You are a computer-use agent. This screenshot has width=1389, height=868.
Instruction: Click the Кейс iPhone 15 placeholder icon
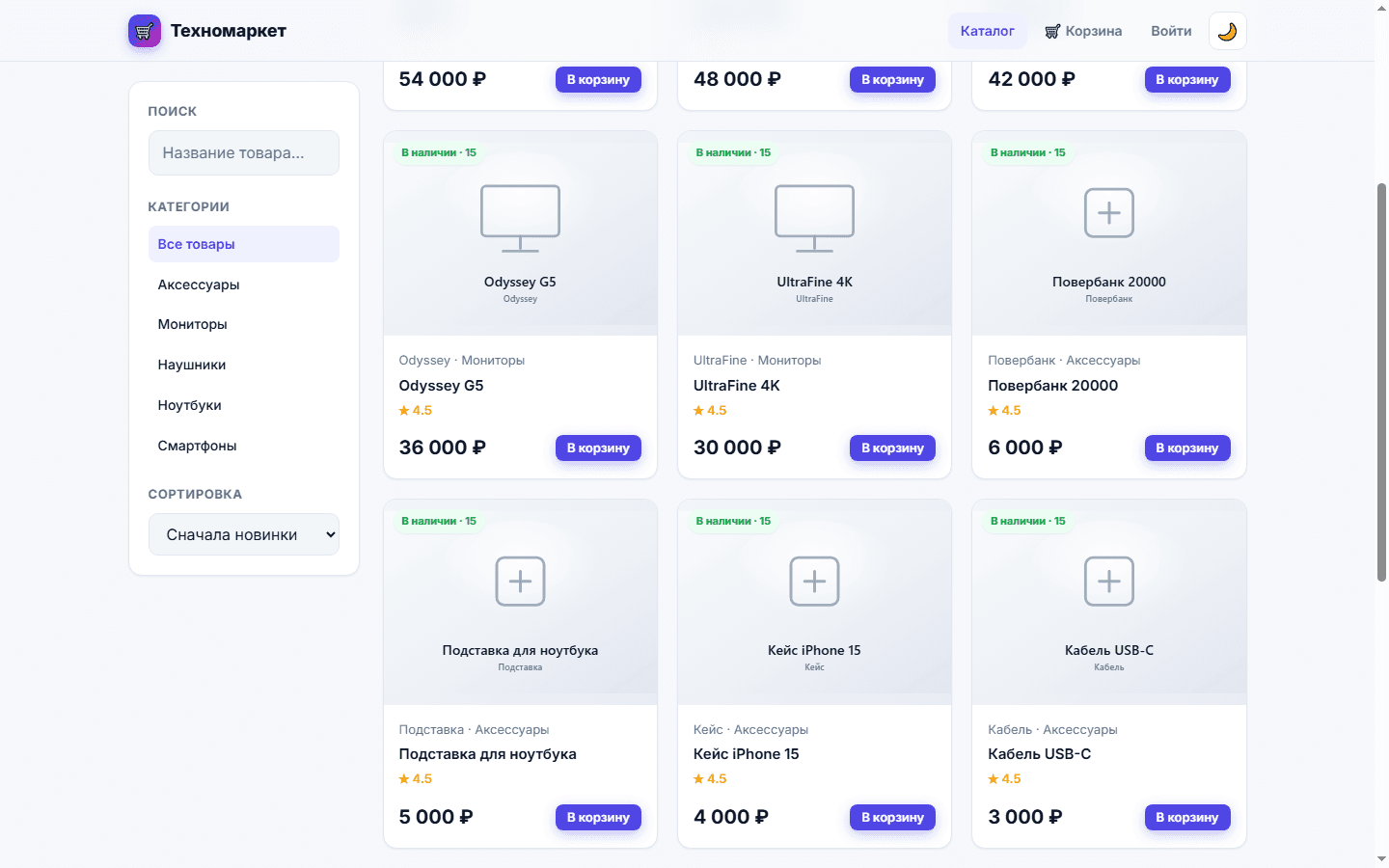point(815,582)
